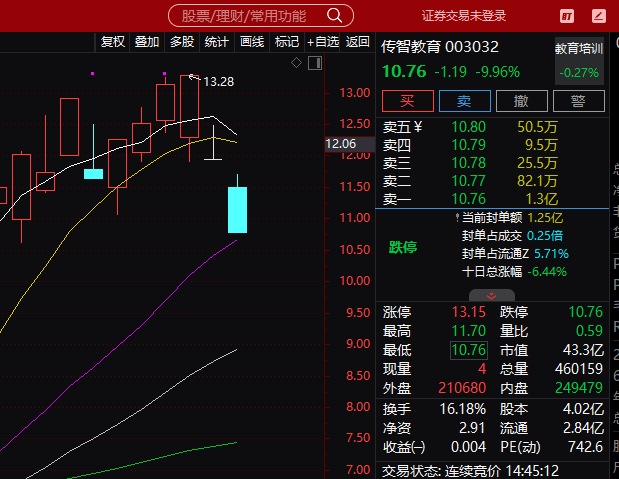The width and height of the screenshot is (619, 479).
Task: Click the -0.27% sector change value
Action: click(x=579, y=73)
